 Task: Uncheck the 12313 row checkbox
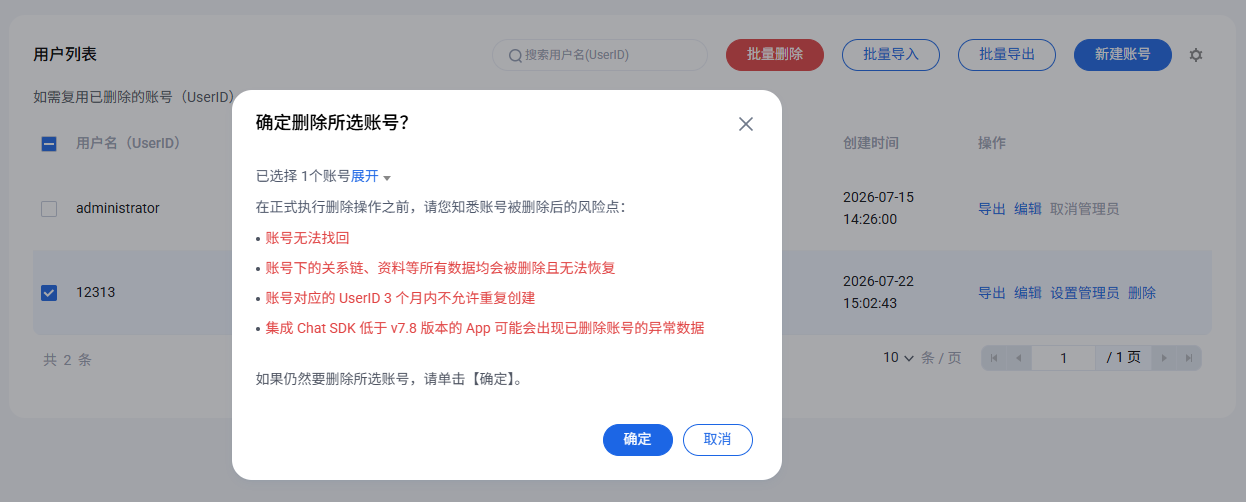(49, 293)
